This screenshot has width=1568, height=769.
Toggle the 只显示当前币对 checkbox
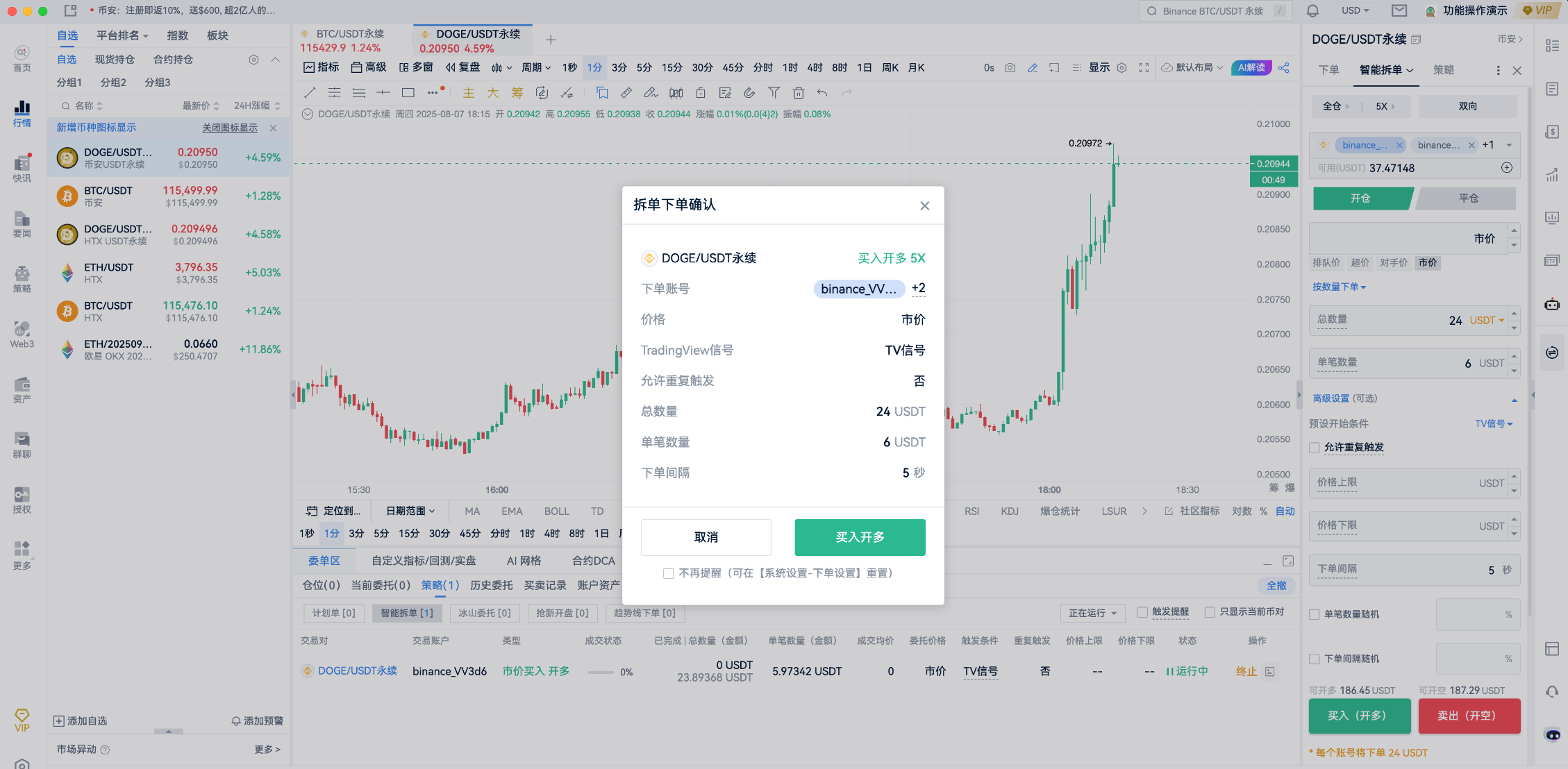tap(1210, 612)
